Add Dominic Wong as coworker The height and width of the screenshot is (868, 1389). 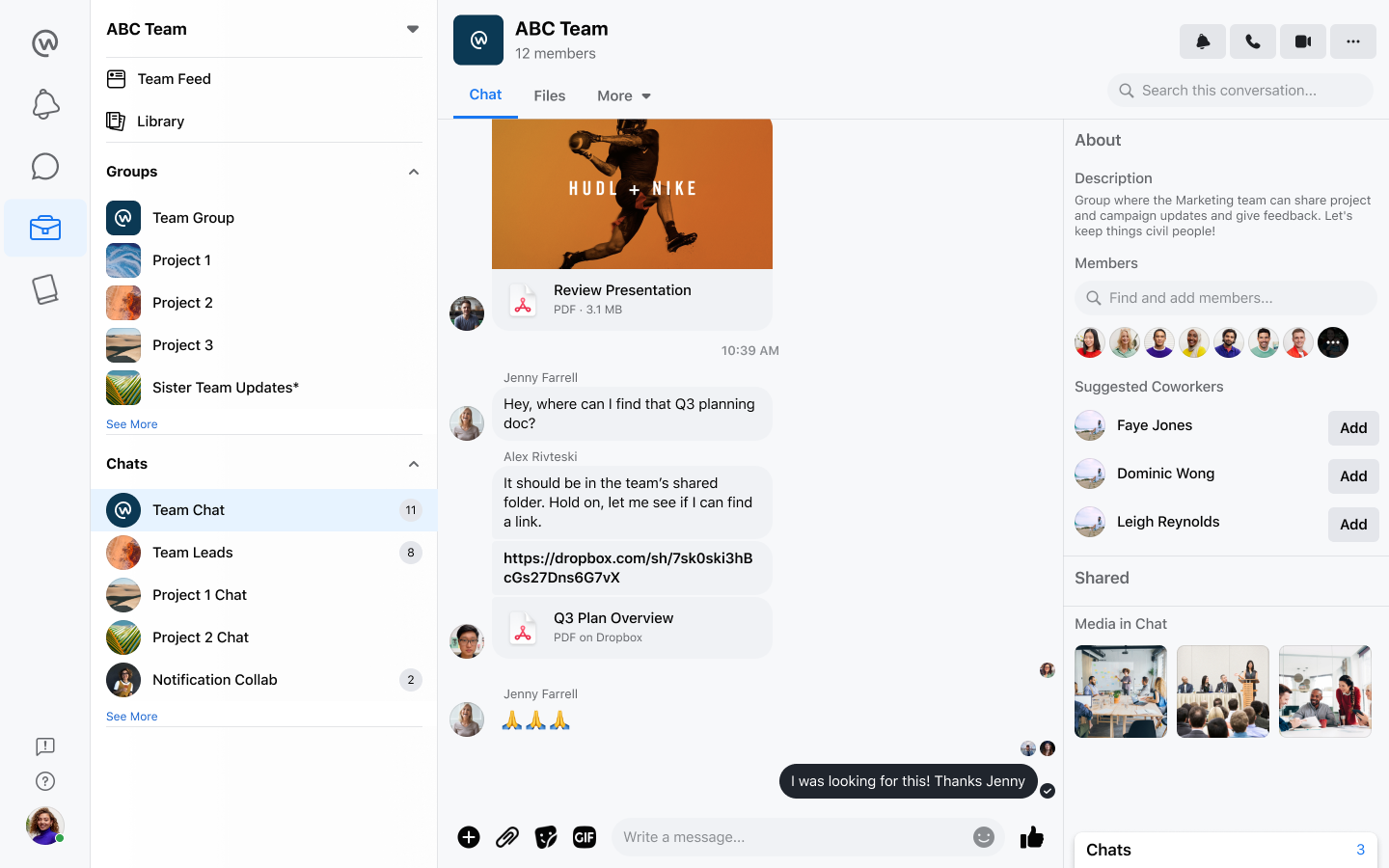[x=1353, y=476]
